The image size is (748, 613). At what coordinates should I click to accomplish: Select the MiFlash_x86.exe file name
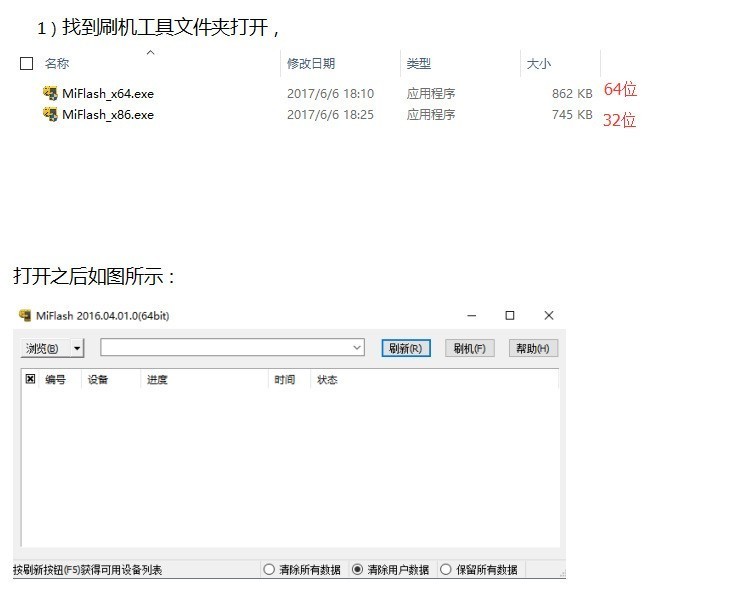(x=108, y=114)
